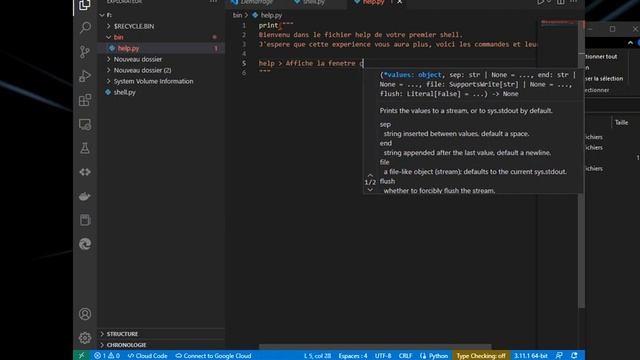The image size is (640, 360).
Task: Open the Manage gear icon
Action: (x=85, y=338)
